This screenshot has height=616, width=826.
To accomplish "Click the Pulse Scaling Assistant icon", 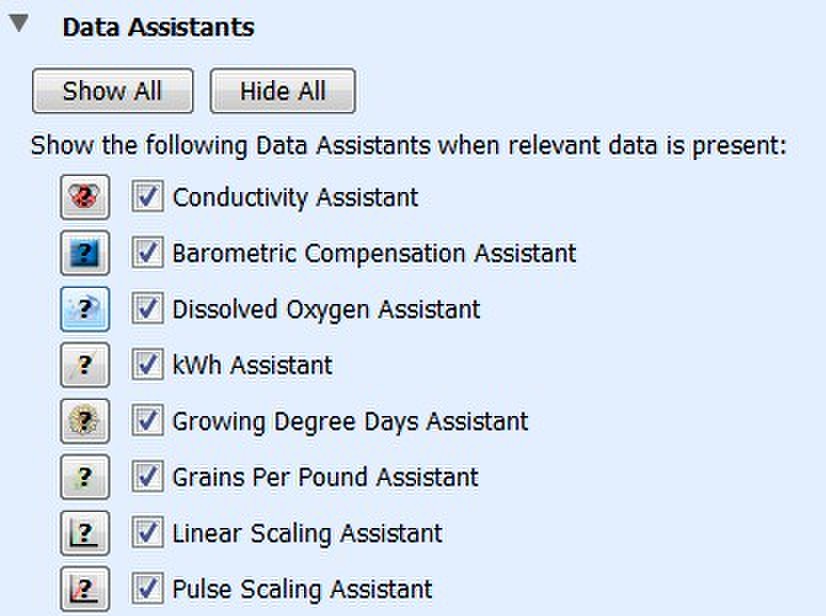I will click(x=84, y=589).
